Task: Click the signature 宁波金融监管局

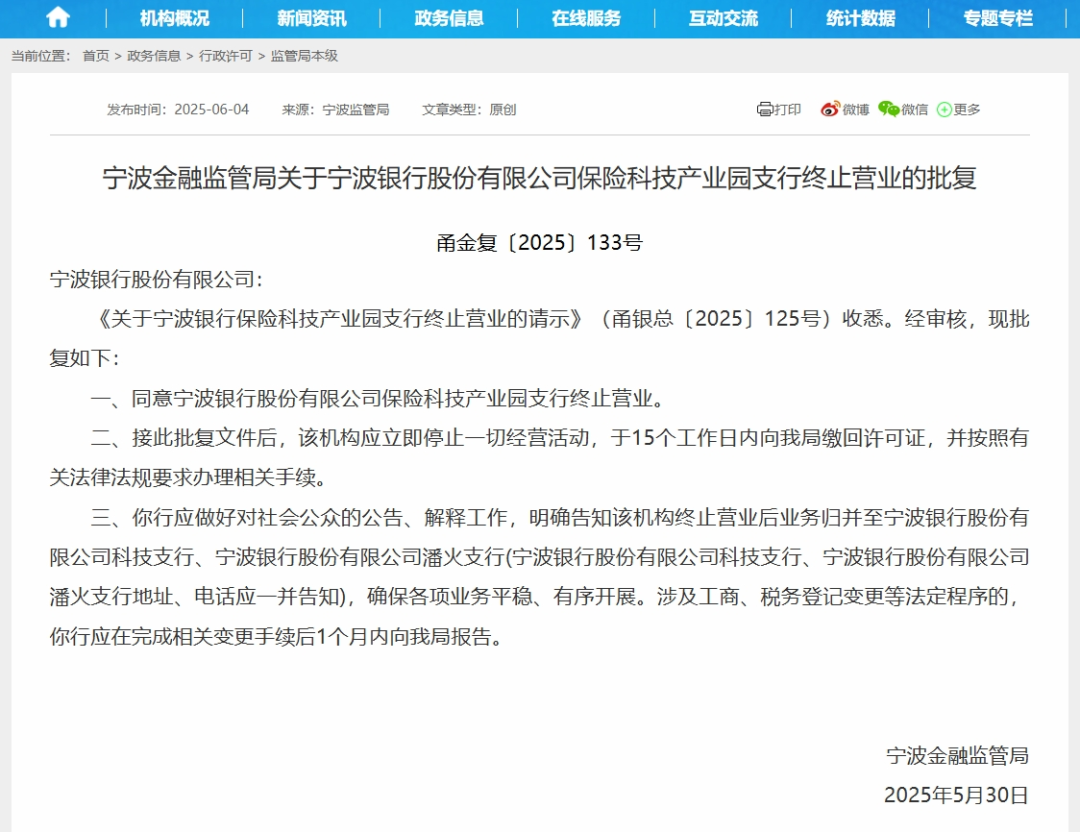Action: (957, 756)
